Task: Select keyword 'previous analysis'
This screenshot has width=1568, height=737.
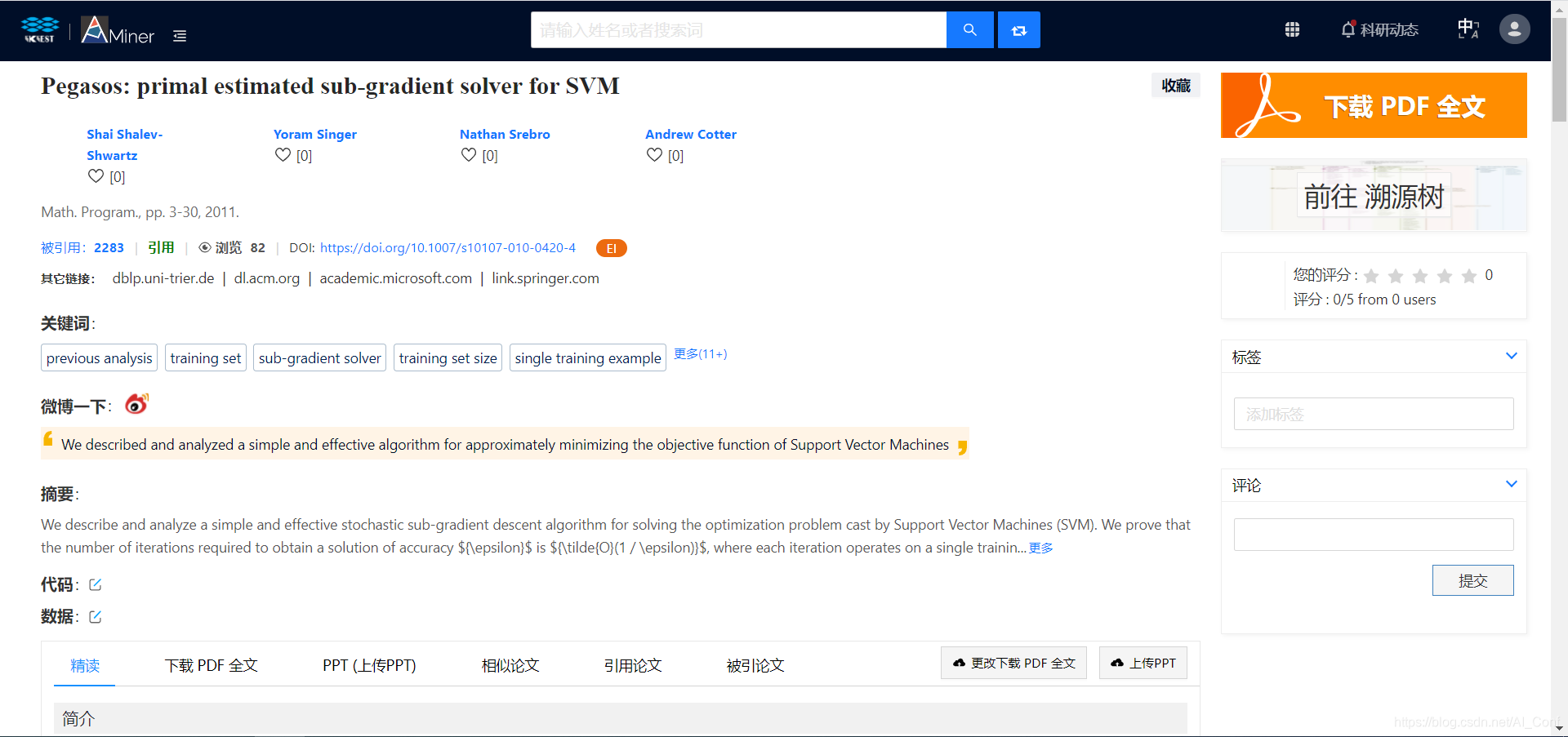Action: (100, 357)
